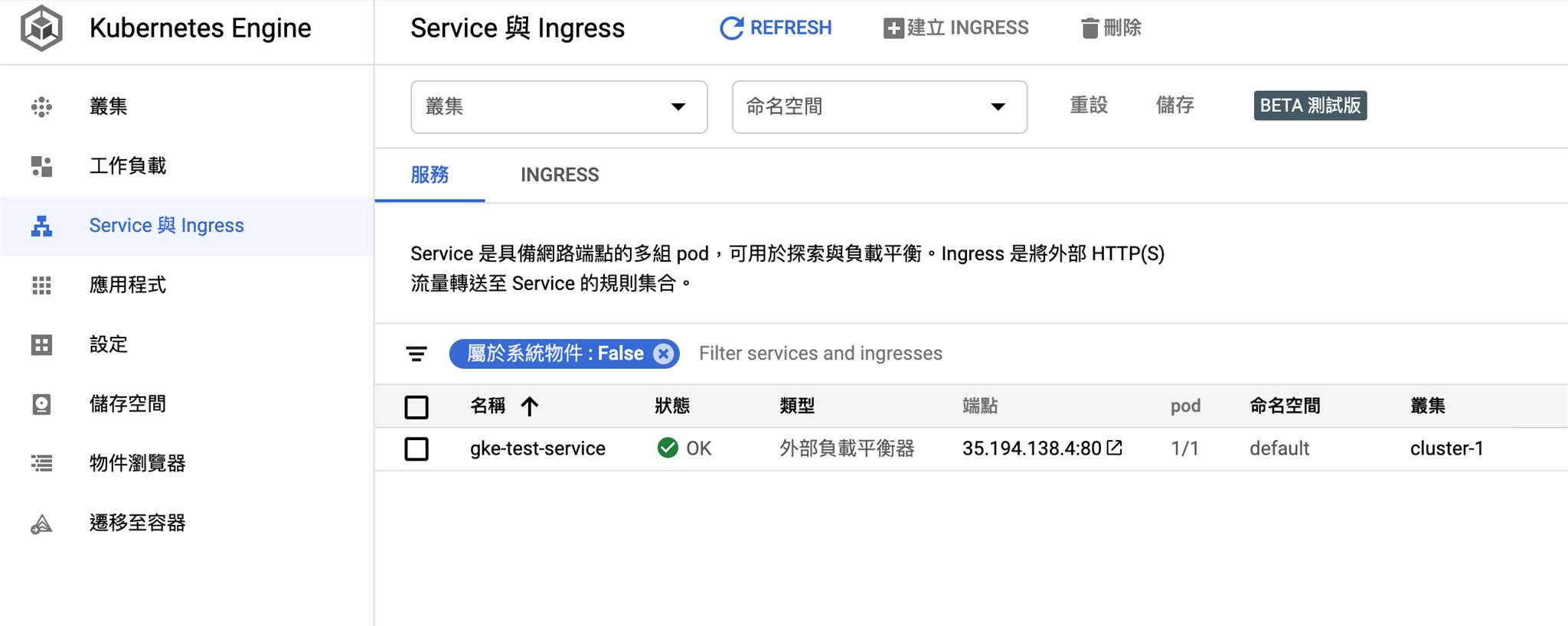
Task: Click the 設定 configuration icon
Action: tap(41, 345)
